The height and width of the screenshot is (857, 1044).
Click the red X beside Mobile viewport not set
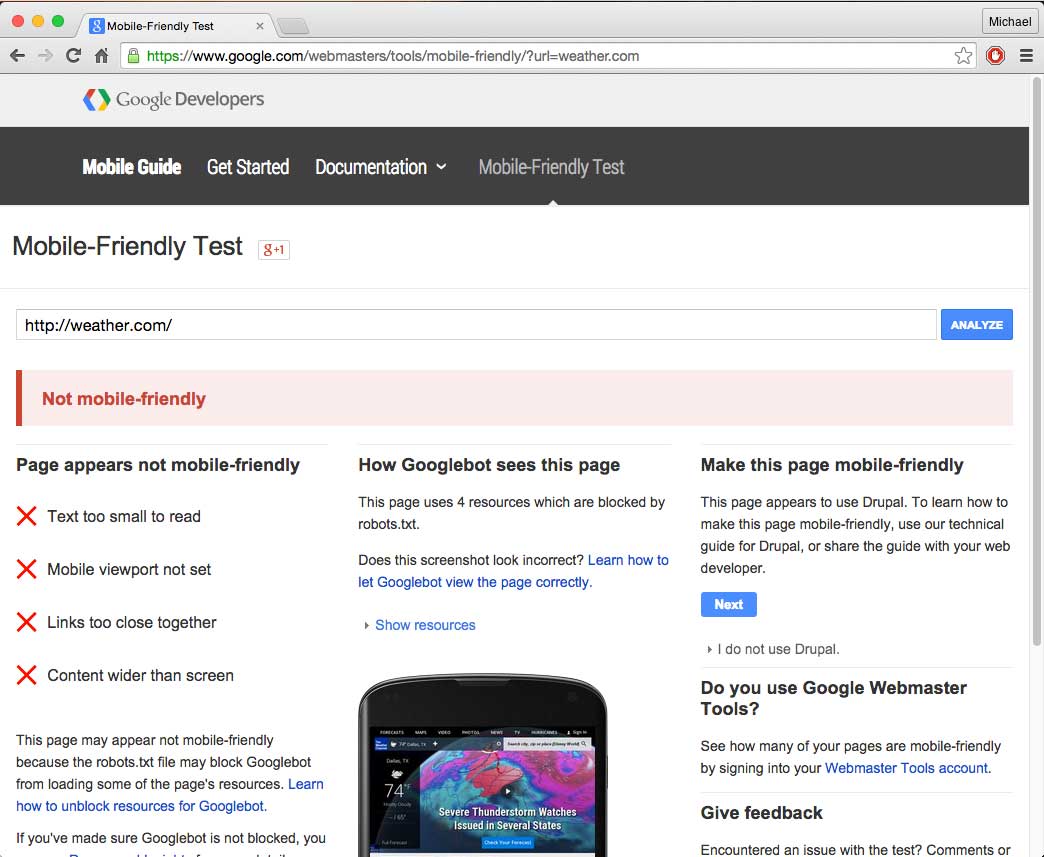coord(27,569)
